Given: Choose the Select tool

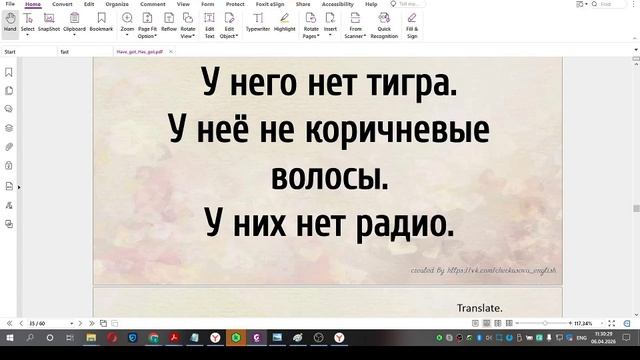Looking at the screenshot, I should tap(28, 23).
